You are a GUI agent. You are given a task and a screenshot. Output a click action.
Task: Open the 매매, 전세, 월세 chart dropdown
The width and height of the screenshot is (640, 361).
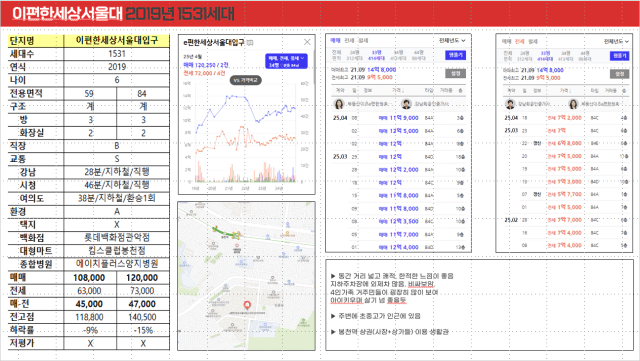click(x=286, y=61)
